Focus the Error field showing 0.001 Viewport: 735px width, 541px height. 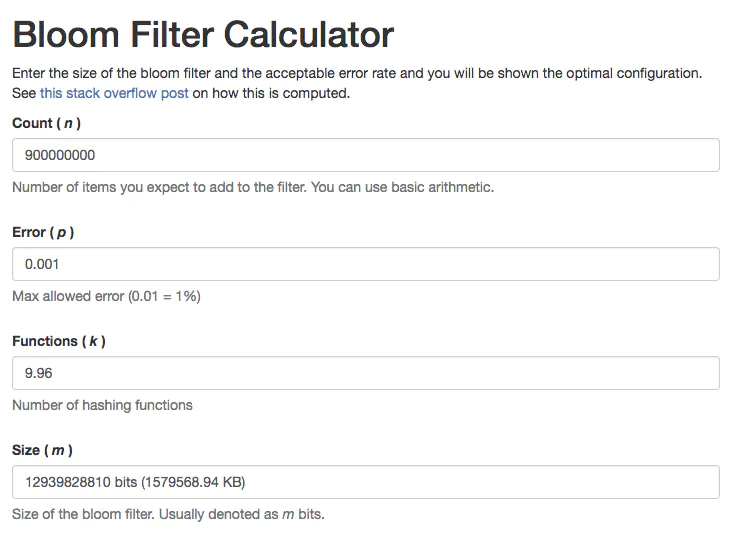pyautogui.click(x=365, y=264)
